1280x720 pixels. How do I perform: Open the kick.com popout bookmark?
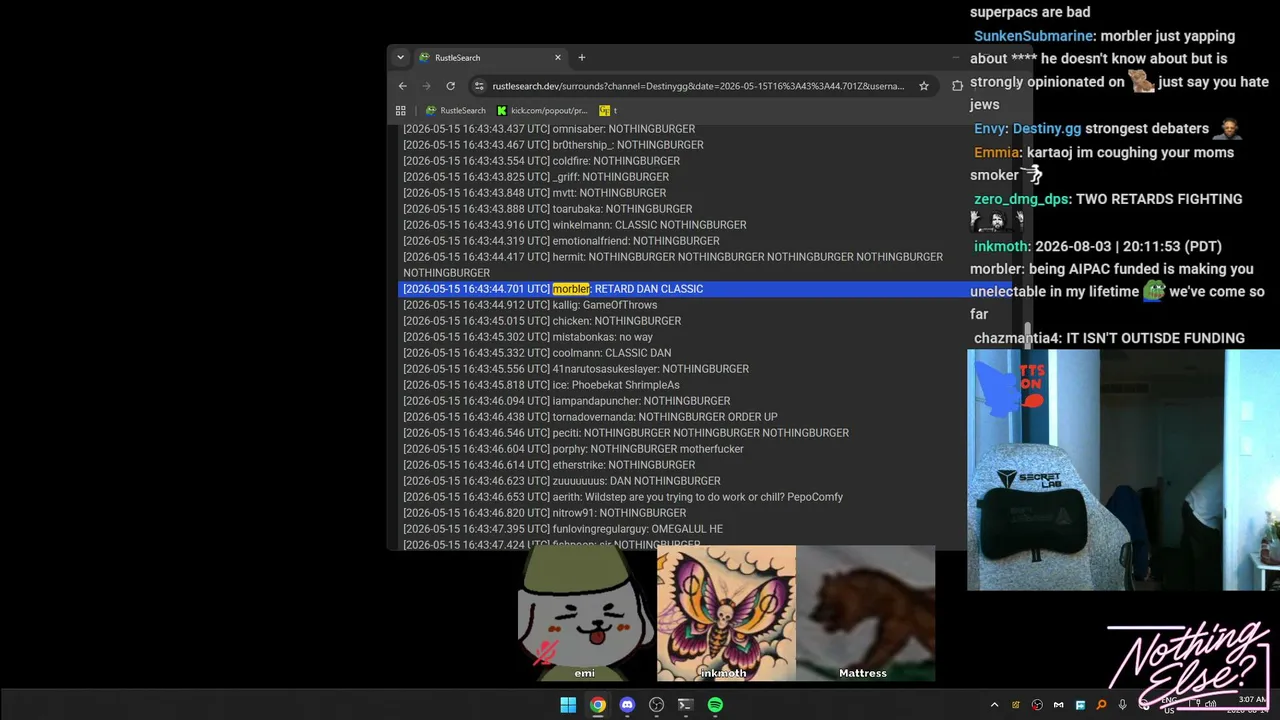(x=542, y=111)
